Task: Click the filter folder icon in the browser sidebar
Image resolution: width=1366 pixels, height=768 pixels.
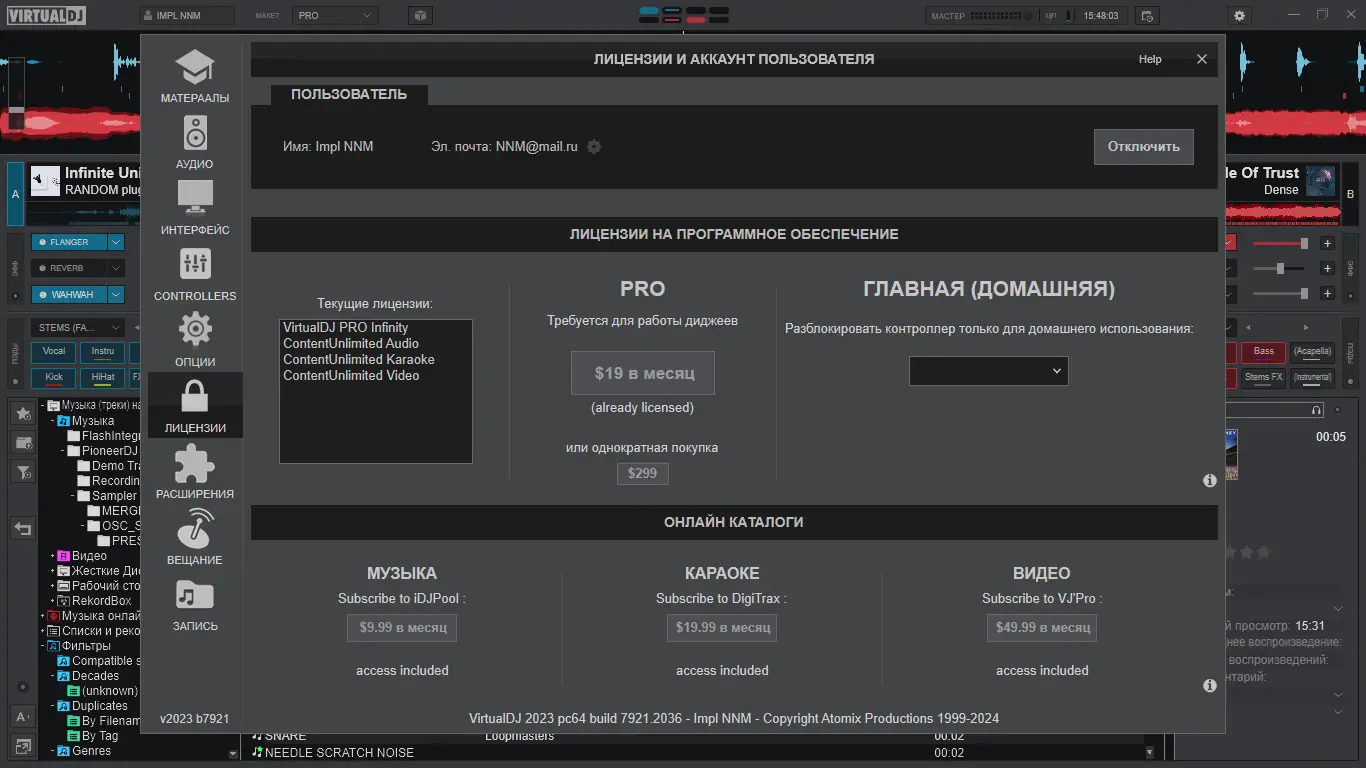Action: point(23,472)
